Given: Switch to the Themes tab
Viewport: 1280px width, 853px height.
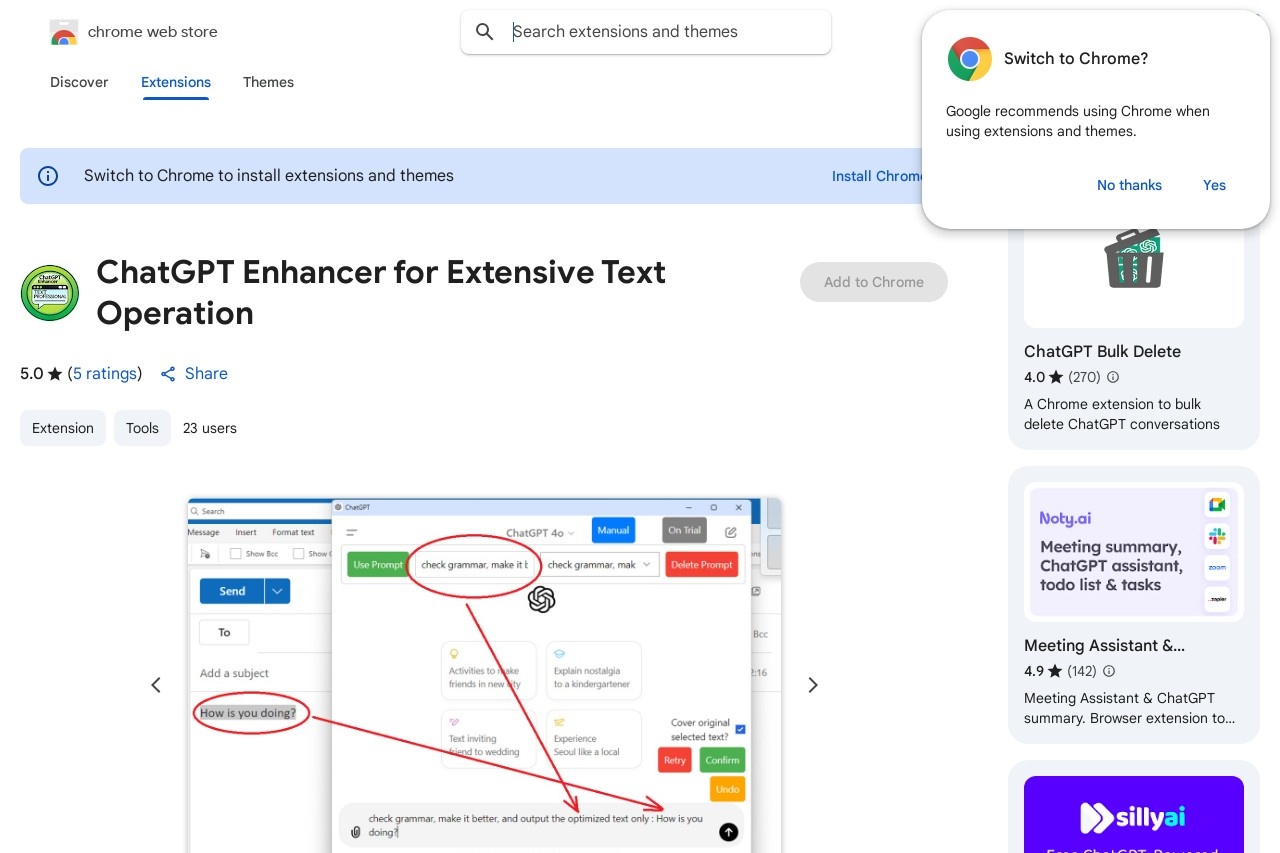Looking at the screenshot, I should point(268,82).
